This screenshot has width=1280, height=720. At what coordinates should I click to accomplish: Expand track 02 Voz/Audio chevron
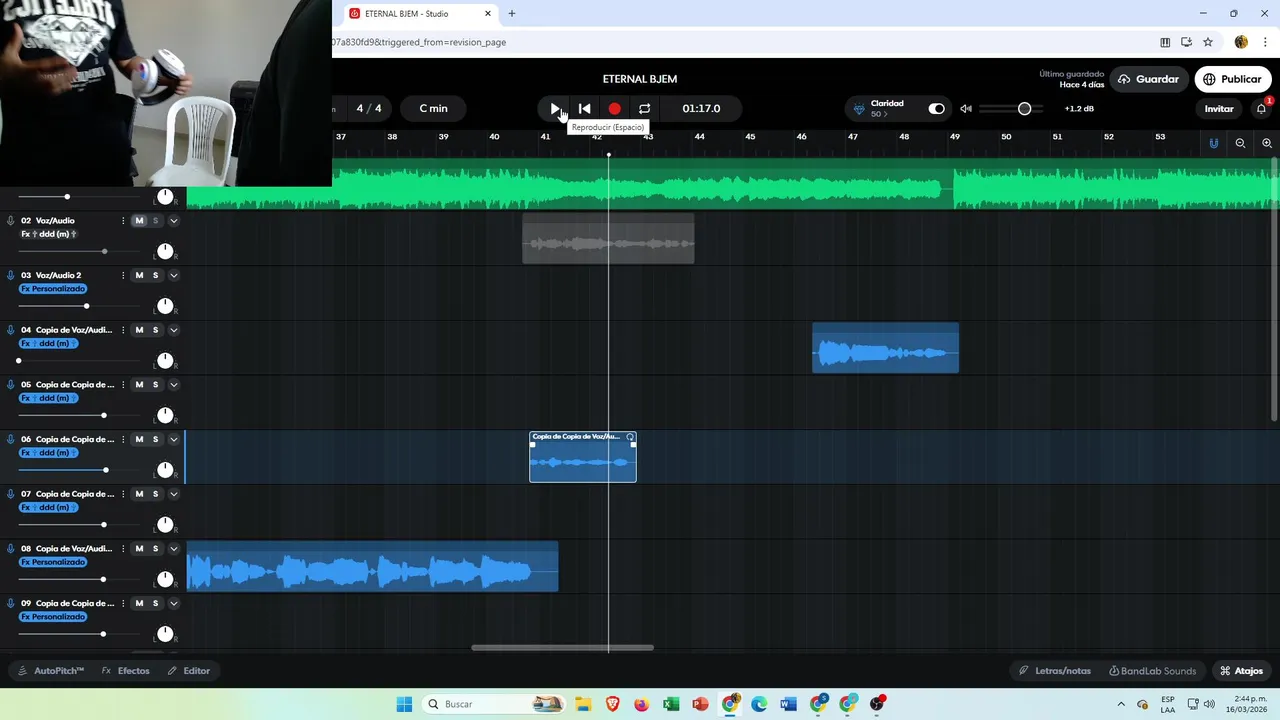click(x=173, y=220)
